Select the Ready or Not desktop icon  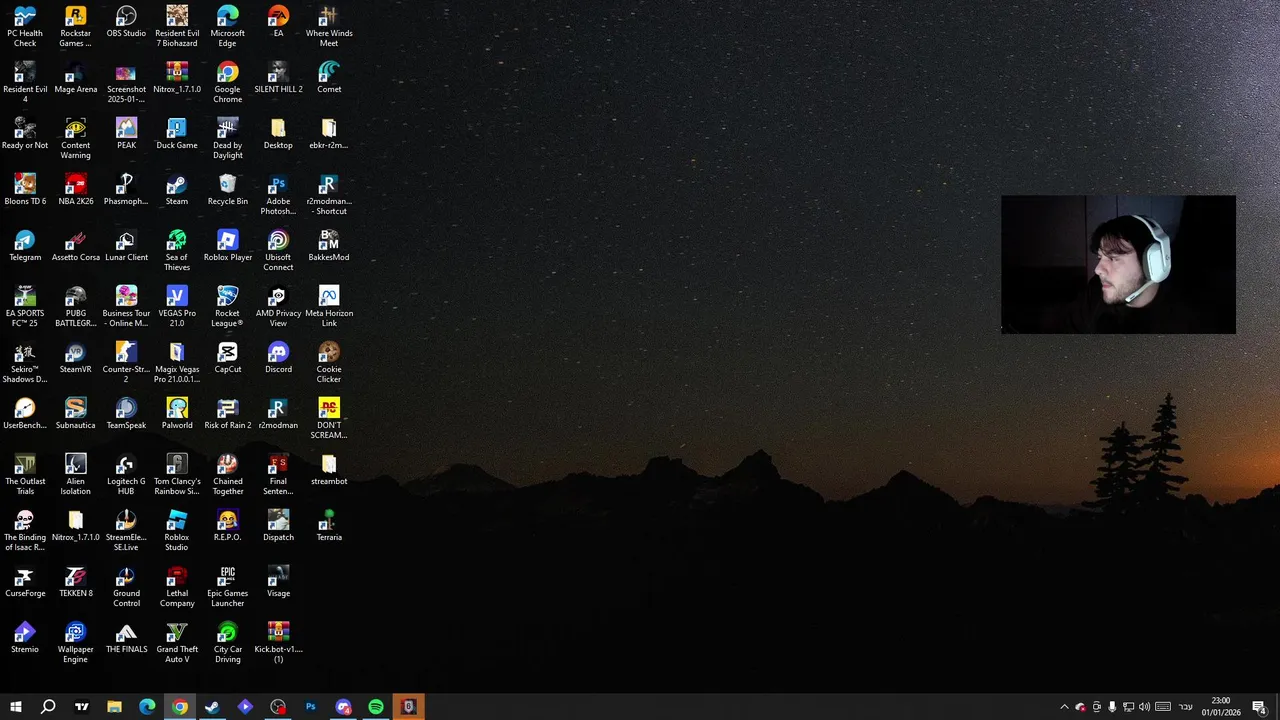[x=25, y=134]
